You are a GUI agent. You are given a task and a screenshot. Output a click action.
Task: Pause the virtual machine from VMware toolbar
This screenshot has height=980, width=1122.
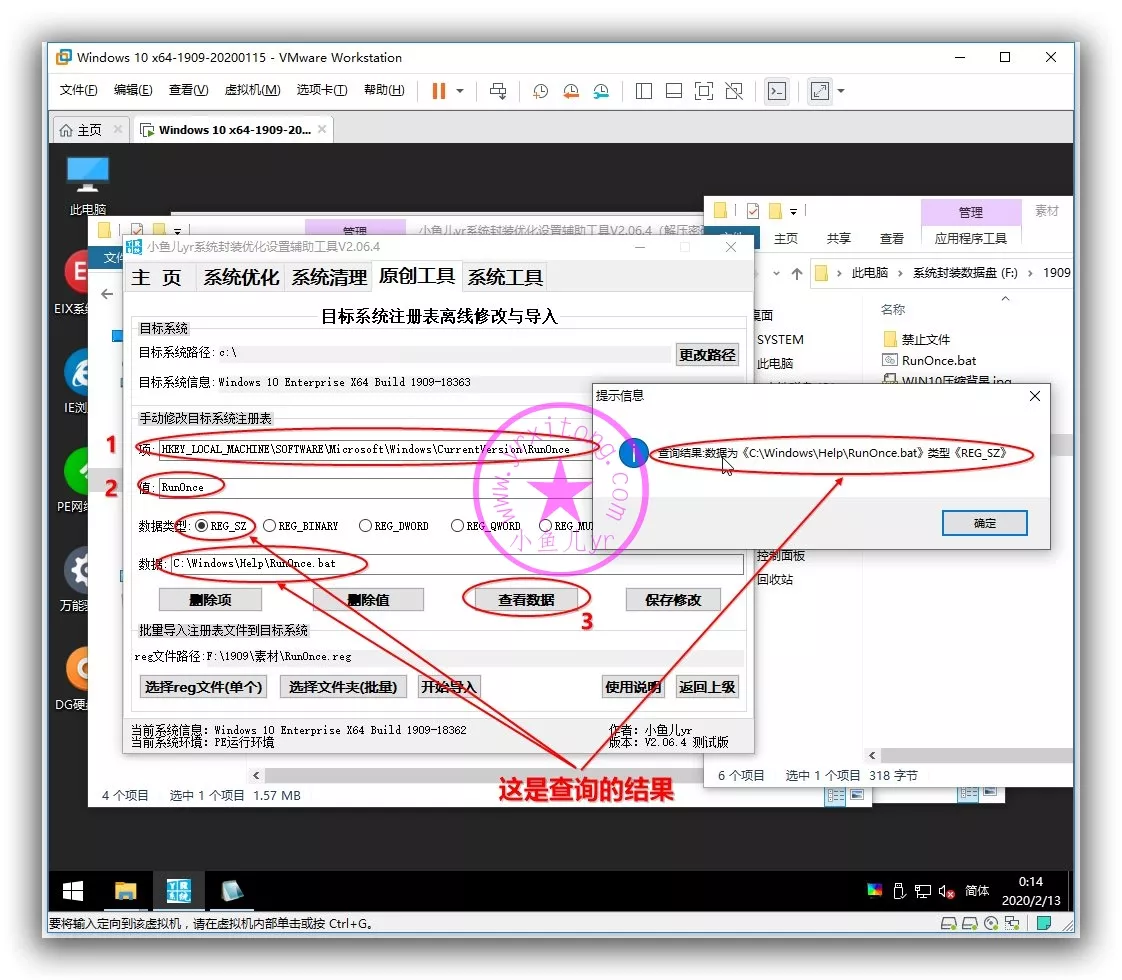click(x=438, y=91)
